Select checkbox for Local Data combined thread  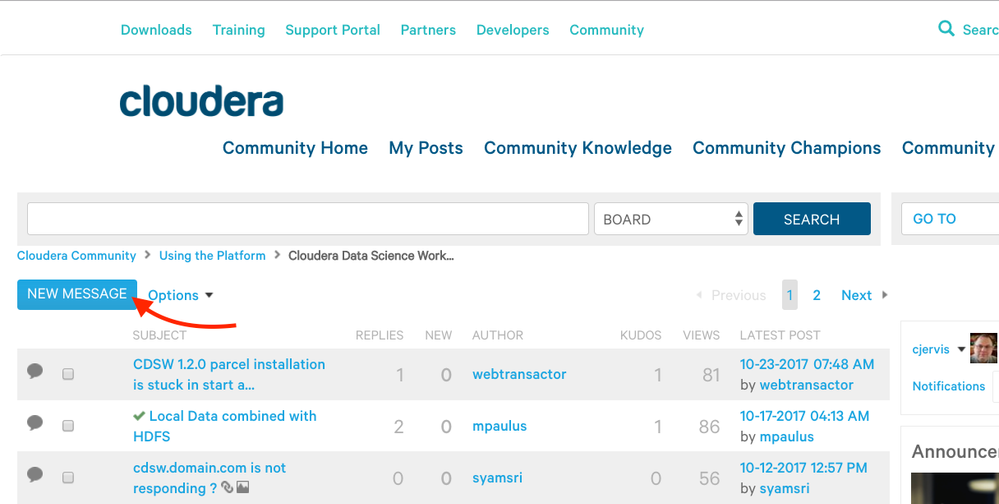68,426
